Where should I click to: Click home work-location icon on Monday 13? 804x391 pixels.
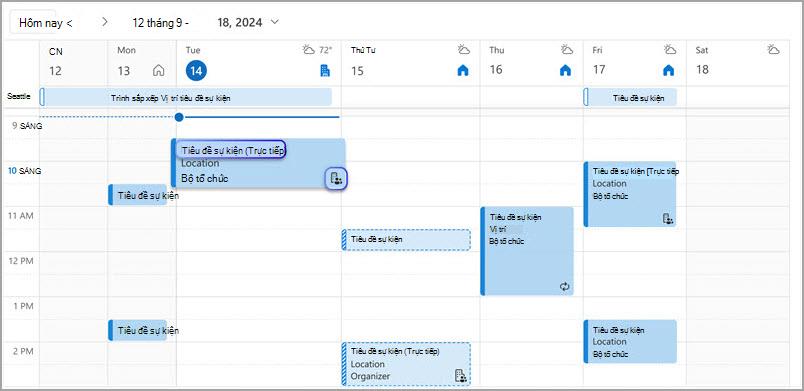159,71
